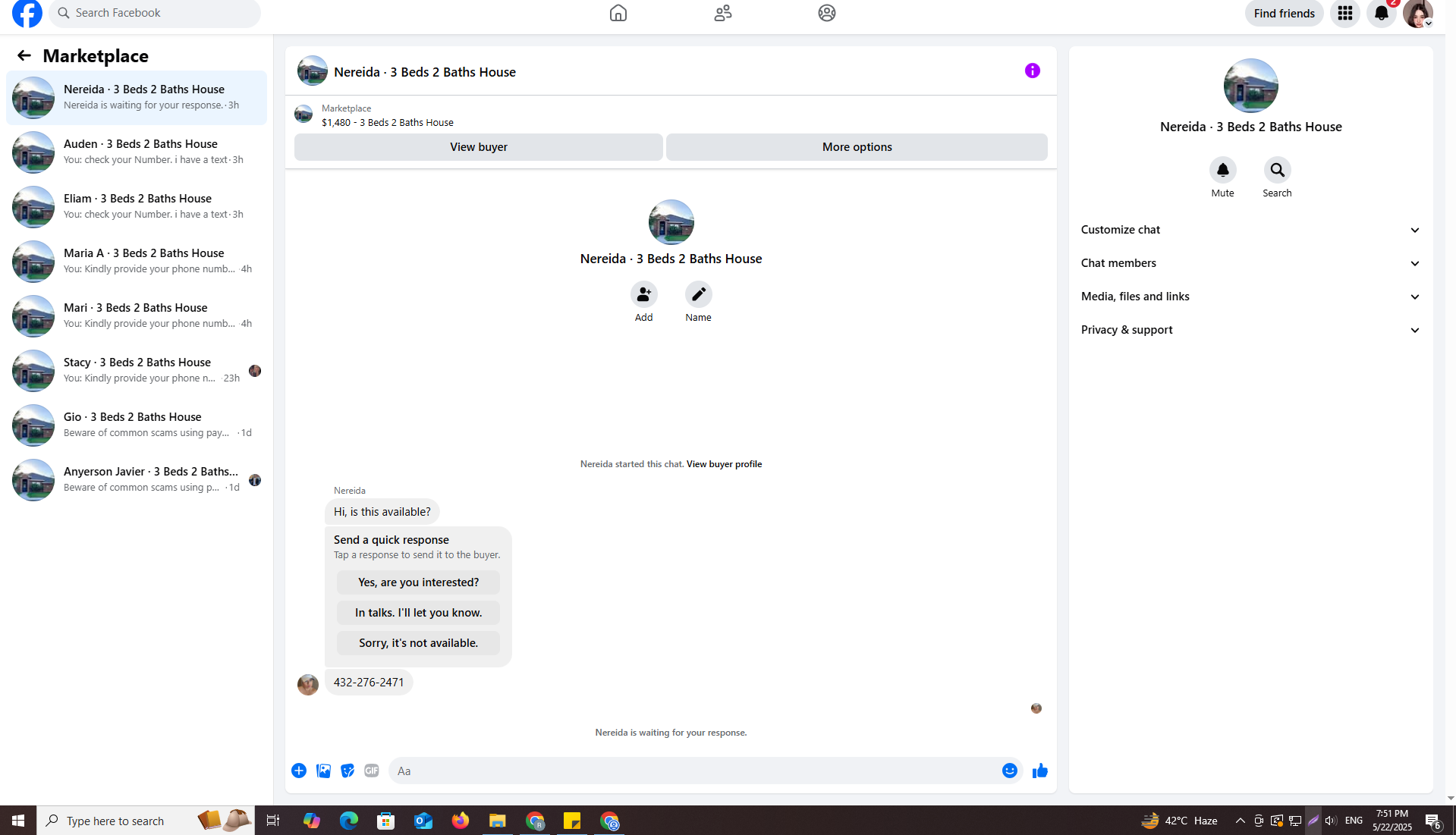Image resolution: width=1456 pixels, height=835 pixels.
Task: Go back using the Marketplace arrow
Action: [x=24, y=55]
